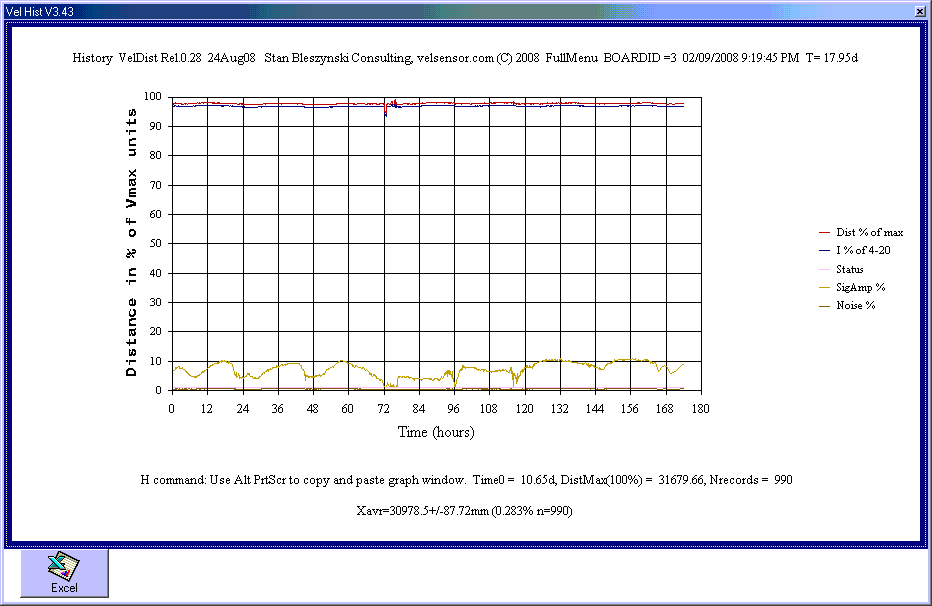Image resolution: width=932 pixels, height=606 pixels.
Task: Select the 'SigAmp %' legend label
Action: 861,288
